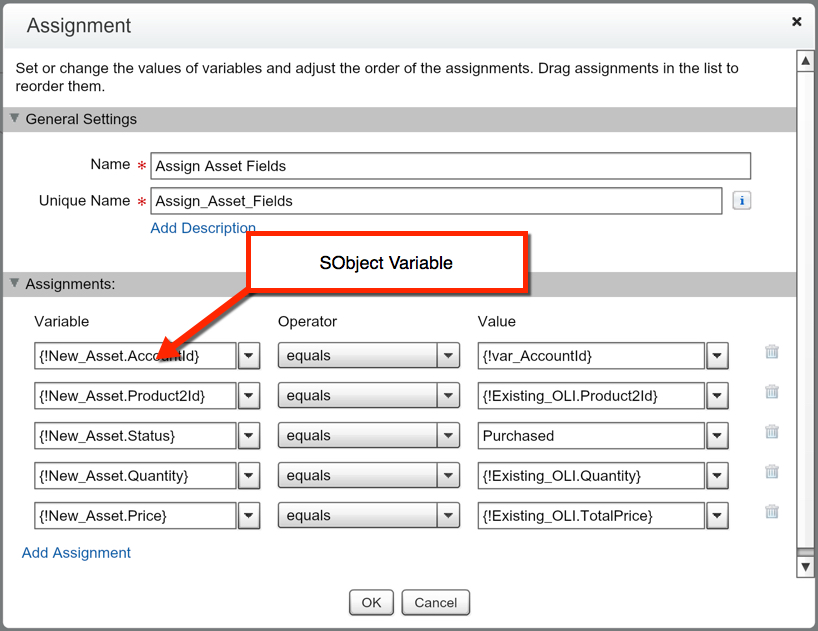Collapse the Assignments section
The height and width of the screenshot is (631, 818).
pos(14,284)
